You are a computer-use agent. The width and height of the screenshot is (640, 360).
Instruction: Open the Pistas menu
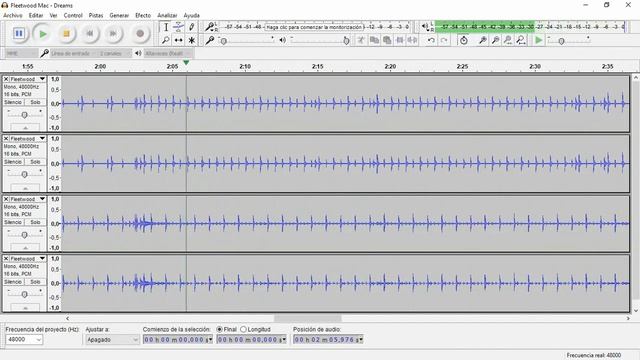96,15
